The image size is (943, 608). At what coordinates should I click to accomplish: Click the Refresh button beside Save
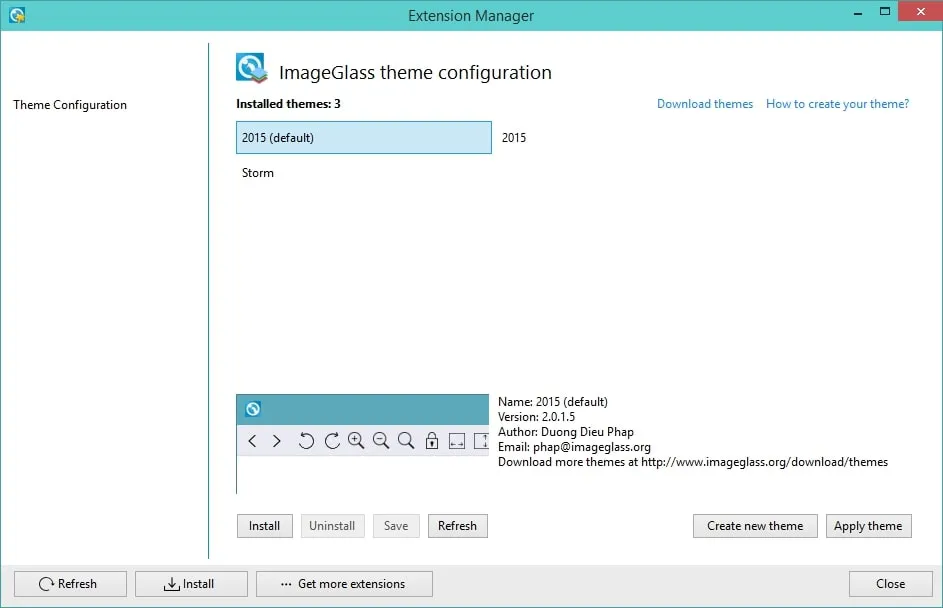click(x=458, y=526)
